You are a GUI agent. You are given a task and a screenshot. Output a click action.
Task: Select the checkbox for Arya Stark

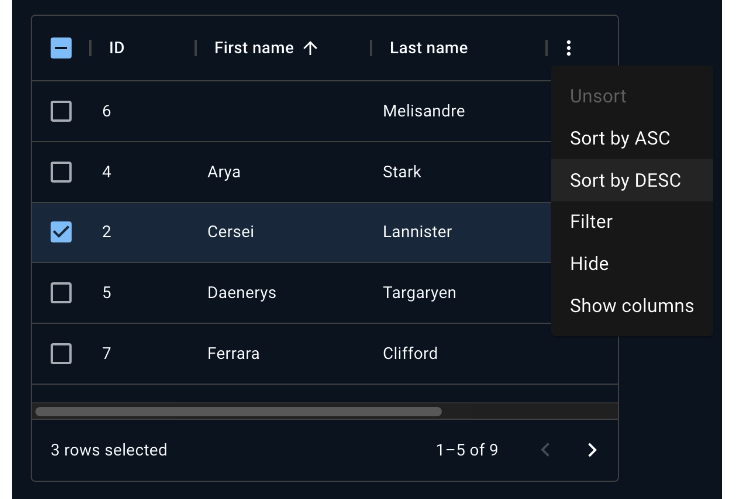pyautogui.click(x=61, y=172)
